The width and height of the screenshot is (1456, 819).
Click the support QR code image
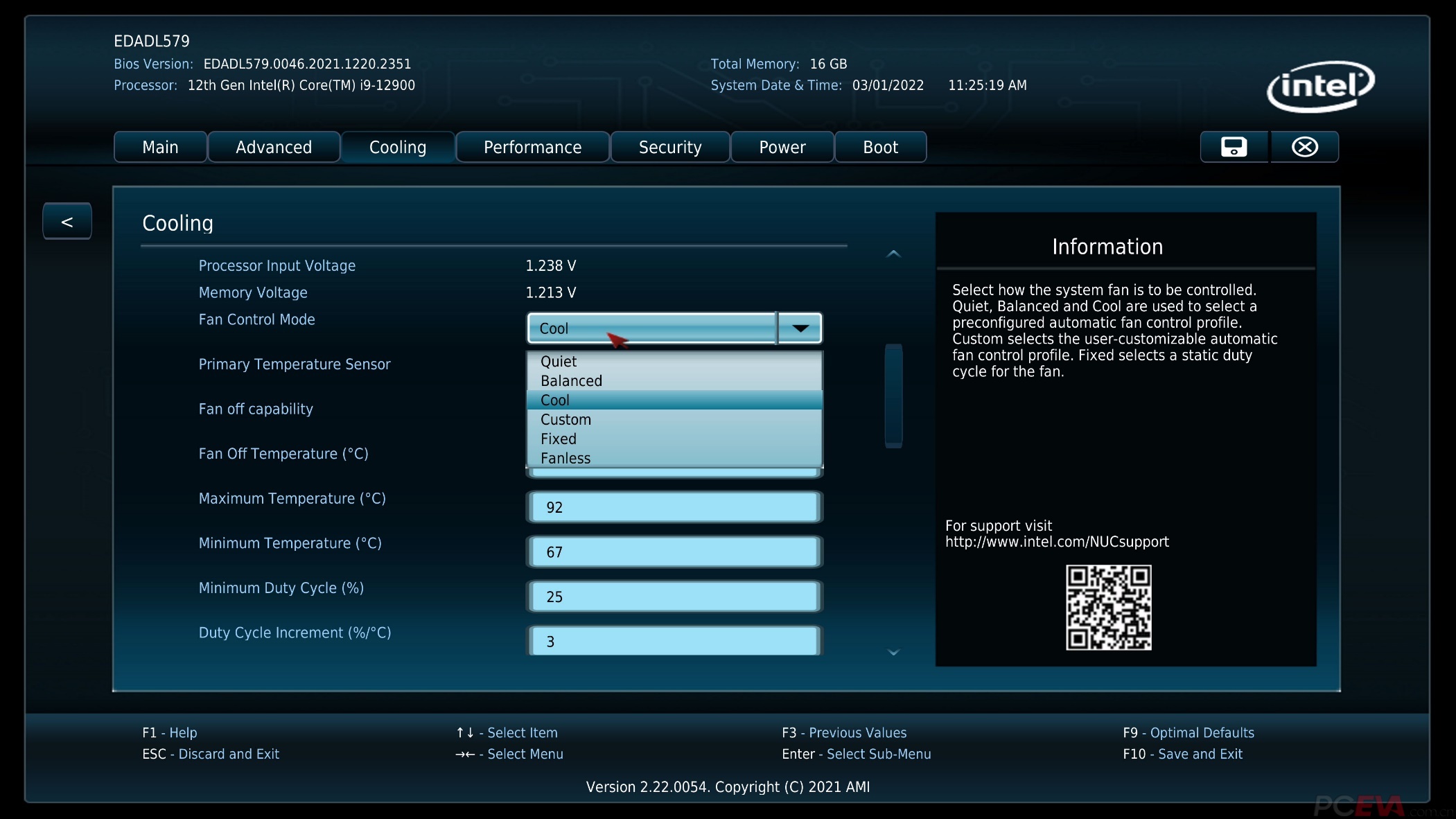[1108, 607]
